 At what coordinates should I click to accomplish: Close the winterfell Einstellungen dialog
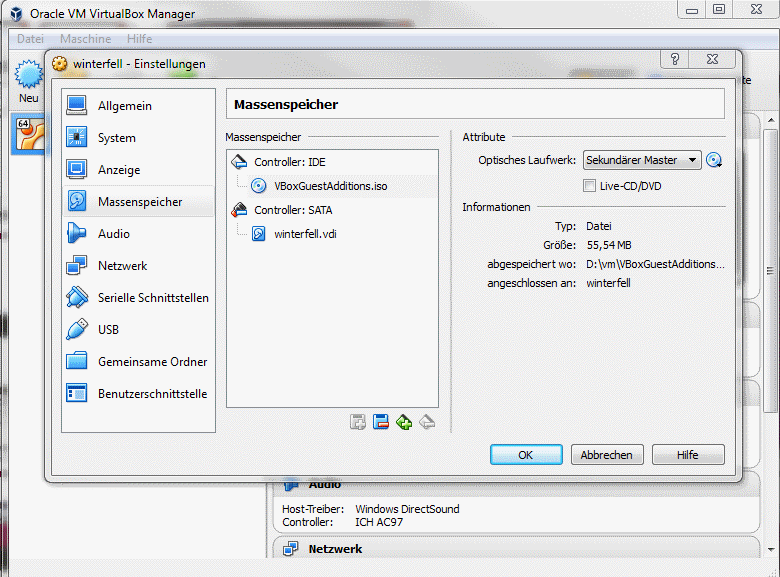(712, 59)
